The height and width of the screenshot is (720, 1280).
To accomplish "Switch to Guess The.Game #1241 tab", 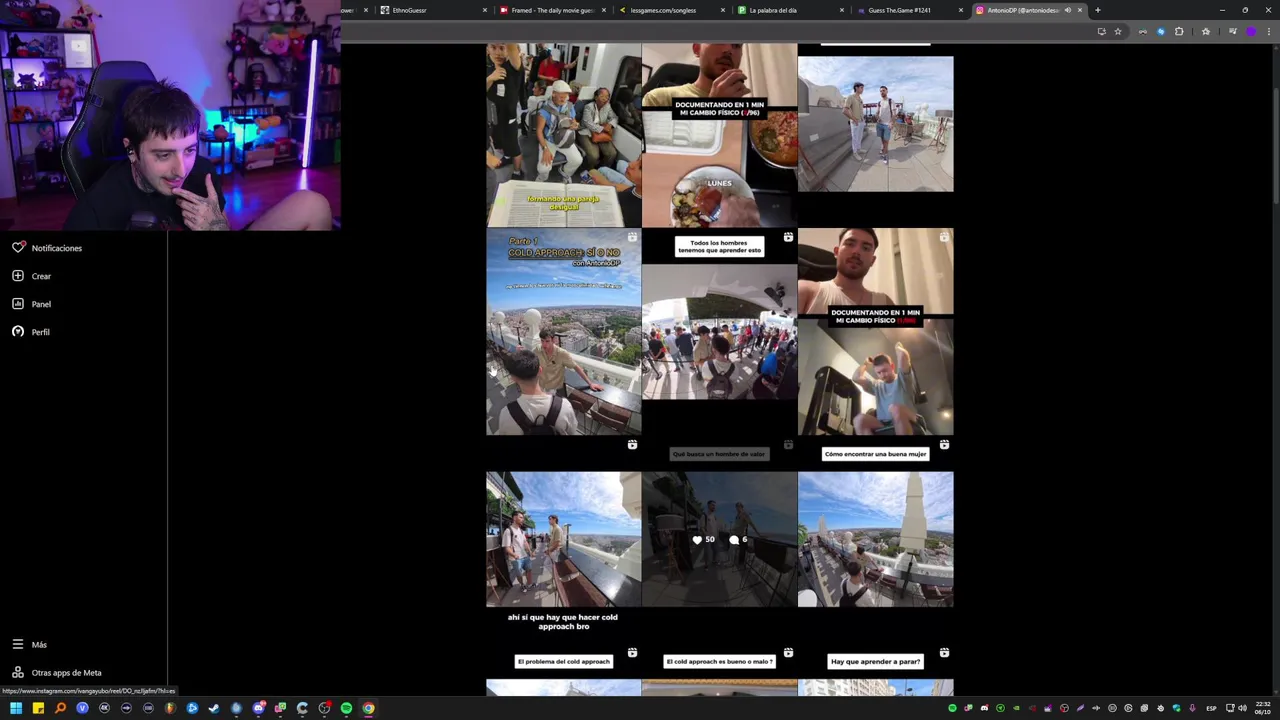I will coord(909,10).
